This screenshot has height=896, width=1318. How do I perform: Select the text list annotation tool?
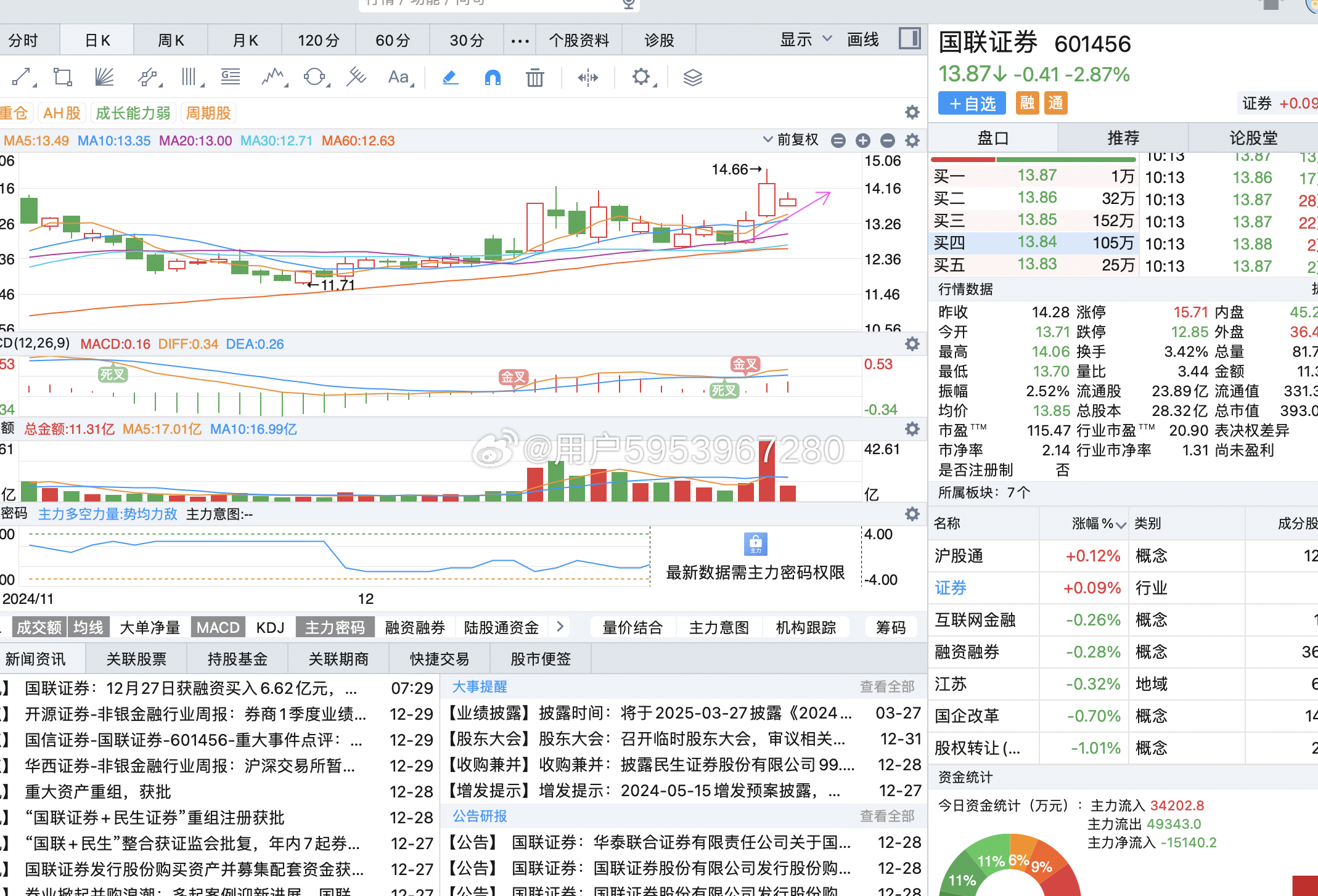pos(231,77)
